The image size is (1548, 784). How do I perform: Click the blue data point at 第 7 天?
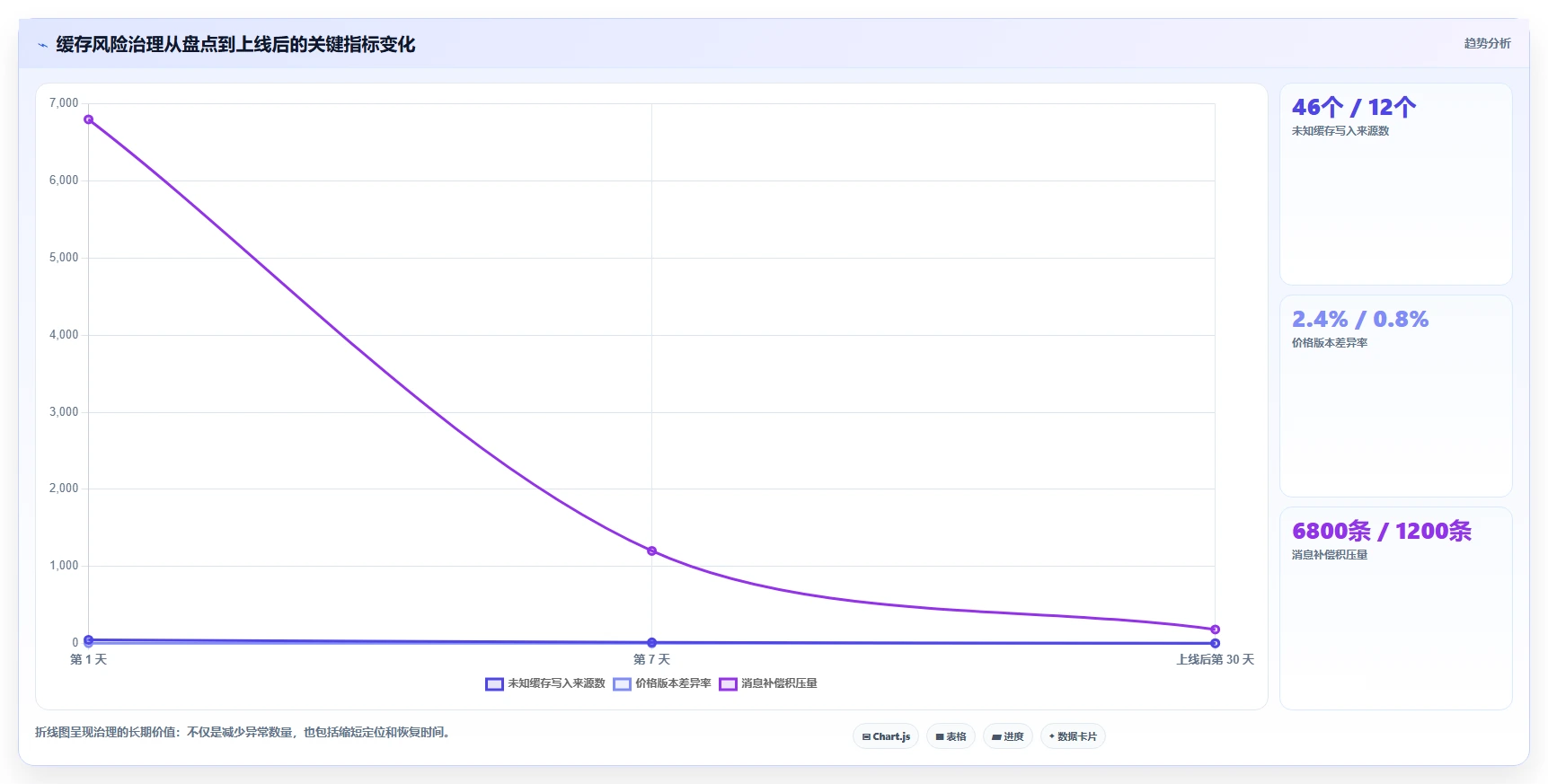point(651,643)
